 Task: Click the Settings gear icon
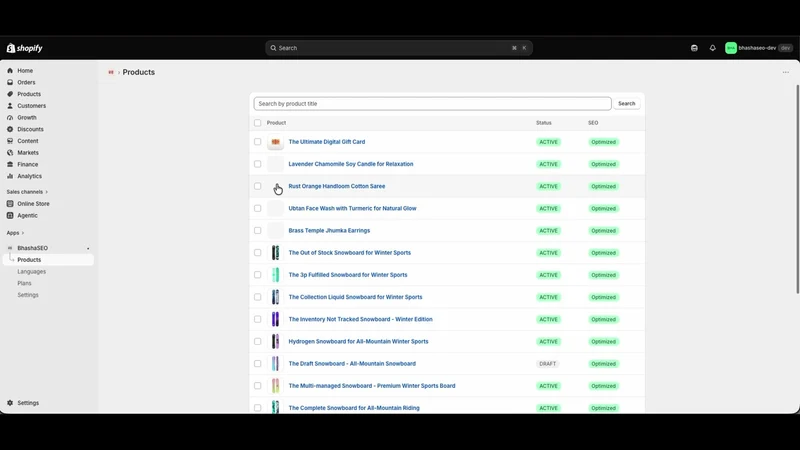click(x=10, y=403)
